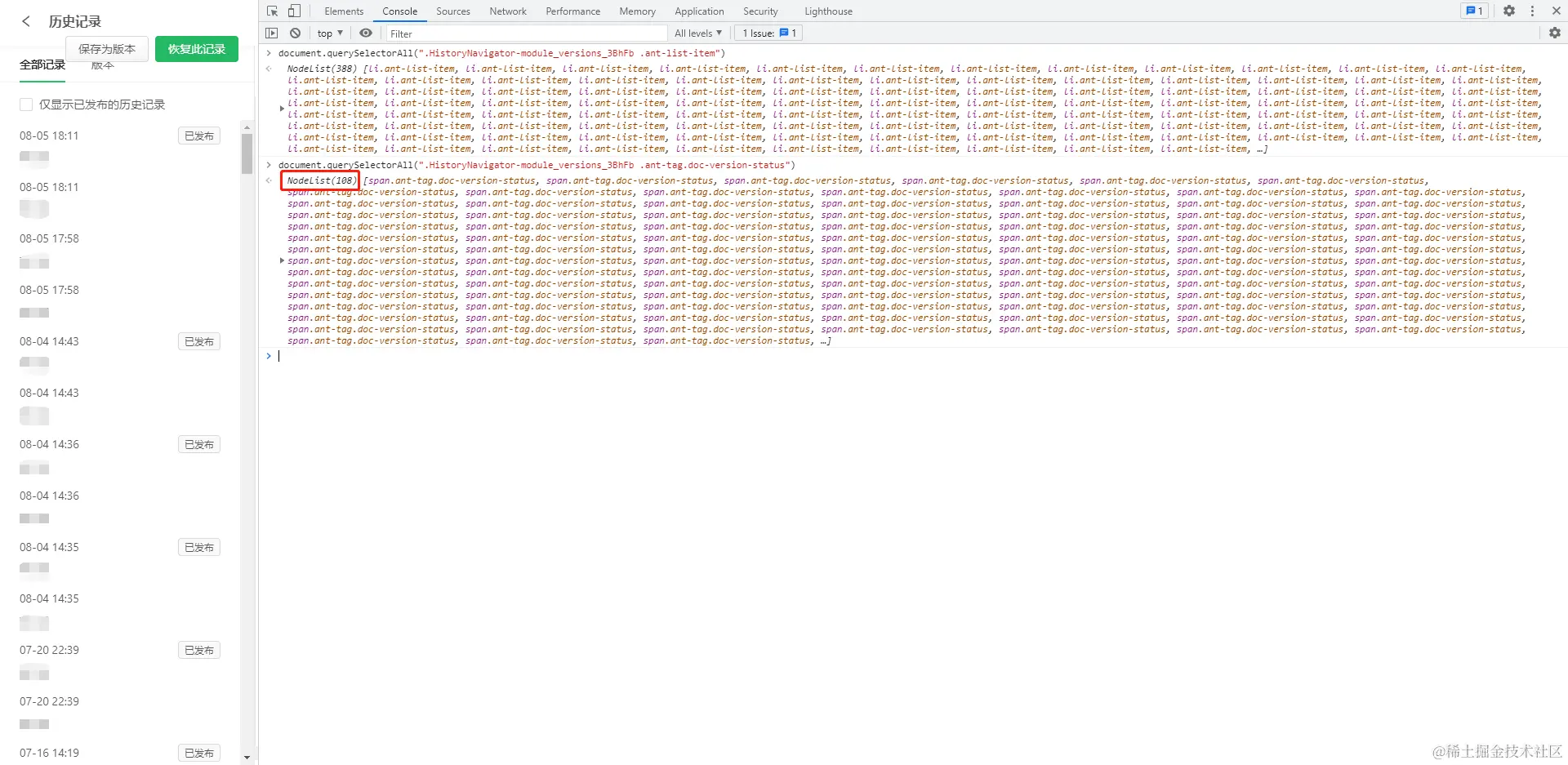Switch to the Network tab
The image size is (1568, 765).
(508, 11)
